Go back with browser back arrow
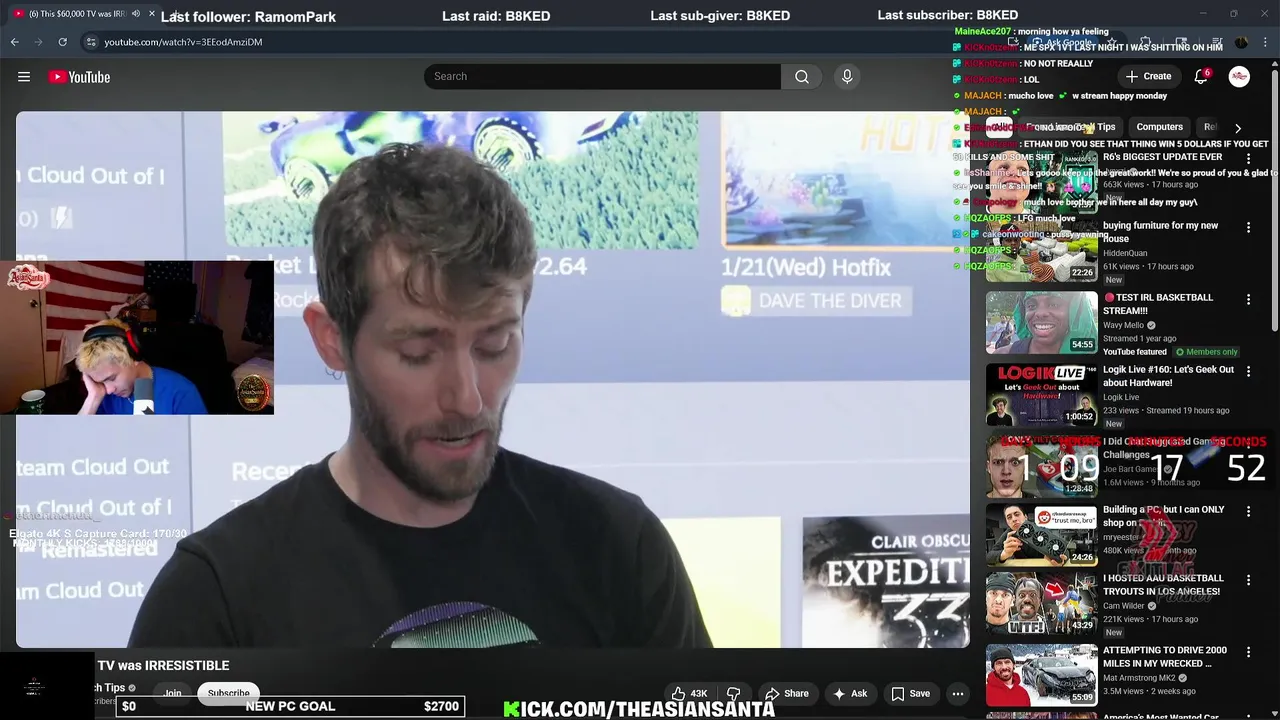This screenshot has height=720, width=1280. tap(15, 42)
